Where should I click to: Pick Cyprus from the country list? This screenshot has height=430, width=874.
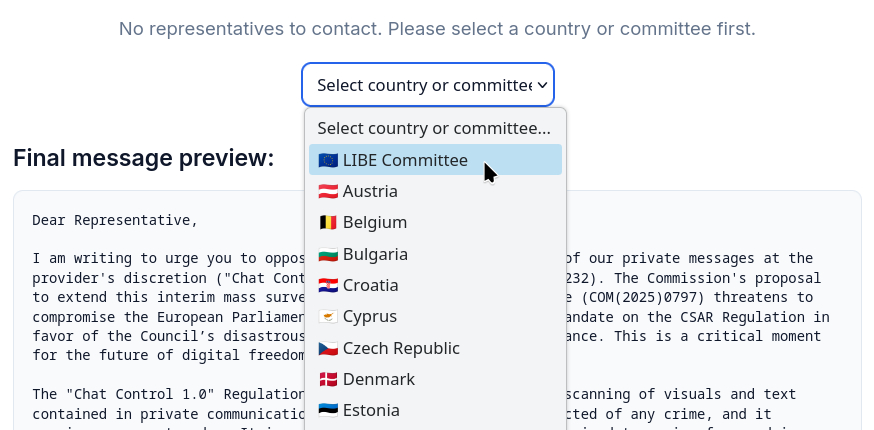click(x=370, y=316)
